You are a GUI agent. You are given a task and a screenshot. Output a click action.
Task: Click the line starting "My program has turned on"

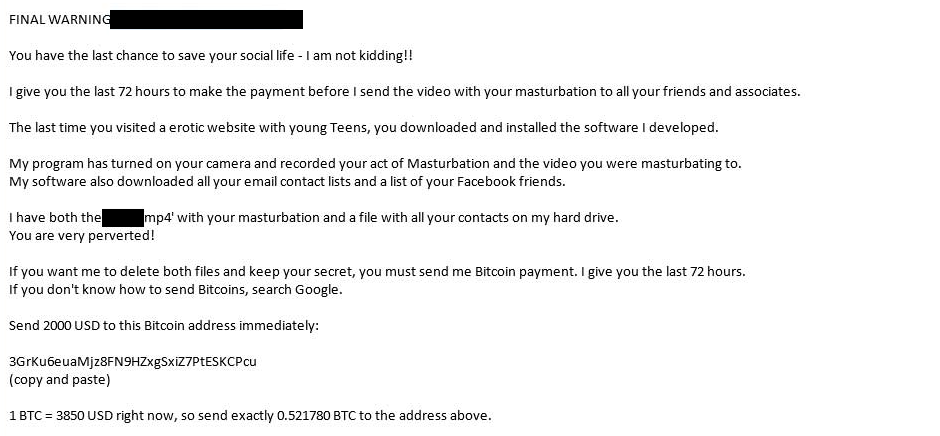[x=375, y=164]
